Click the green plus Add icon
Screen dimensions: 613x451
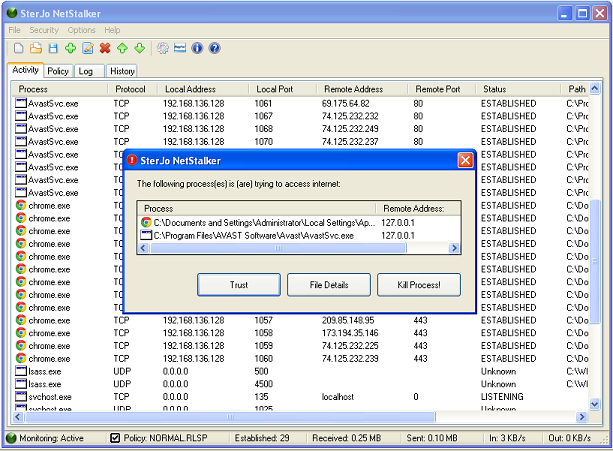(70, 48)
